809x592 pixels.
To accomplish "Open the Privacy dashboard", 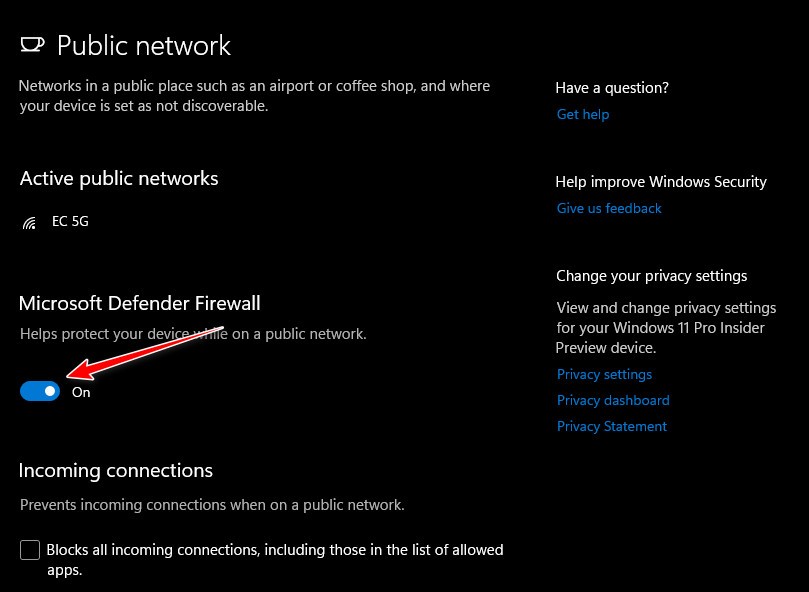I will (x=612, y=399).
